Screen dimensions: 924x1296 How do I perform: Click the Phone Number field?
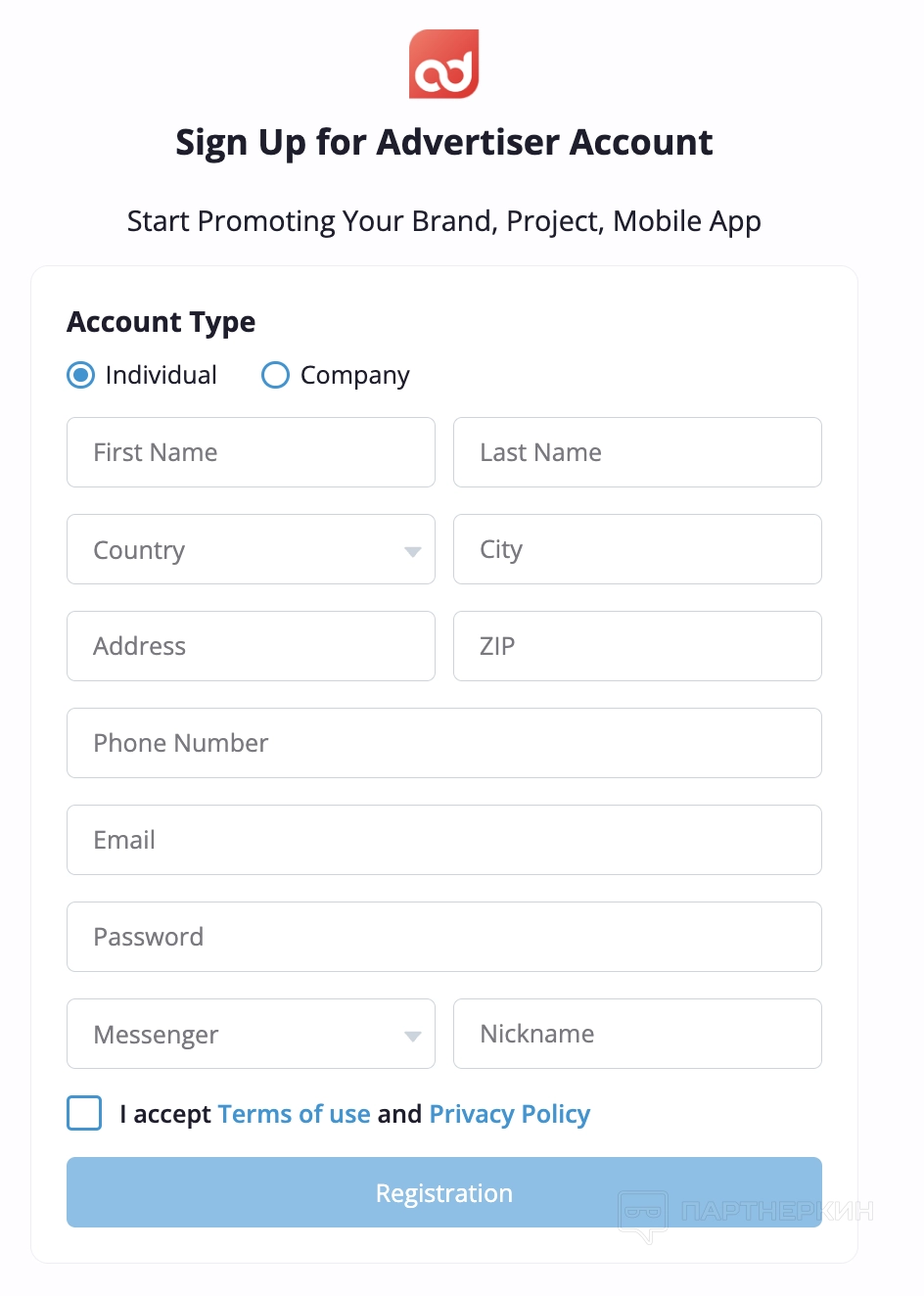pos(444,743)
